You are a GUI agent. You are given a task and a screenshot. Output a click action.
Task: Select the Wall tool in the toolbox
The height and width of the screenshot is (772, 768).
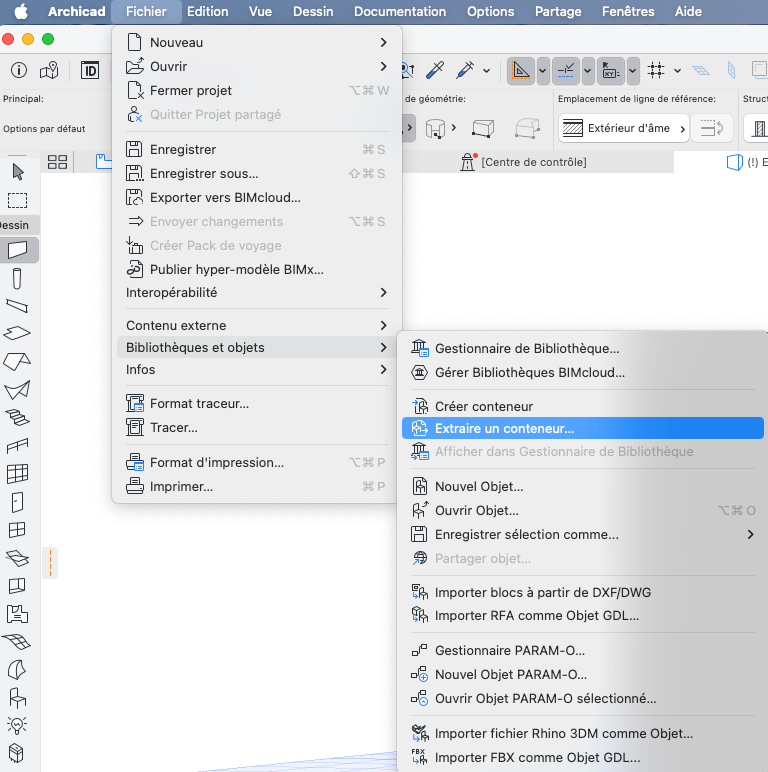click(x=18, y=250)
